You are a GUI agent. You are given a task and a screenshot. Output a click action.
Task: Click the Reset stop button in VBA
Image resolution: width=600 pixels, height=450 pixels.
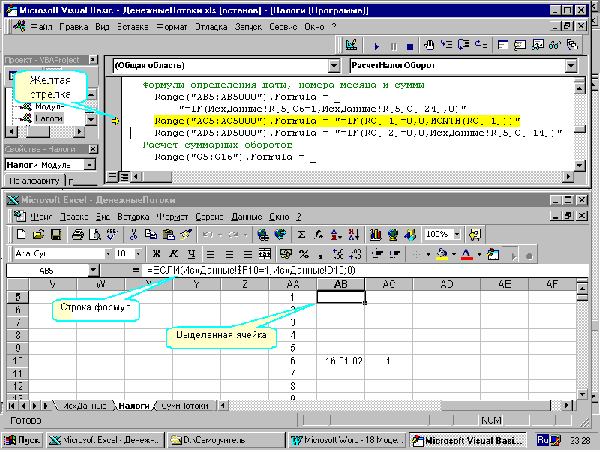(x=409, y=46)
